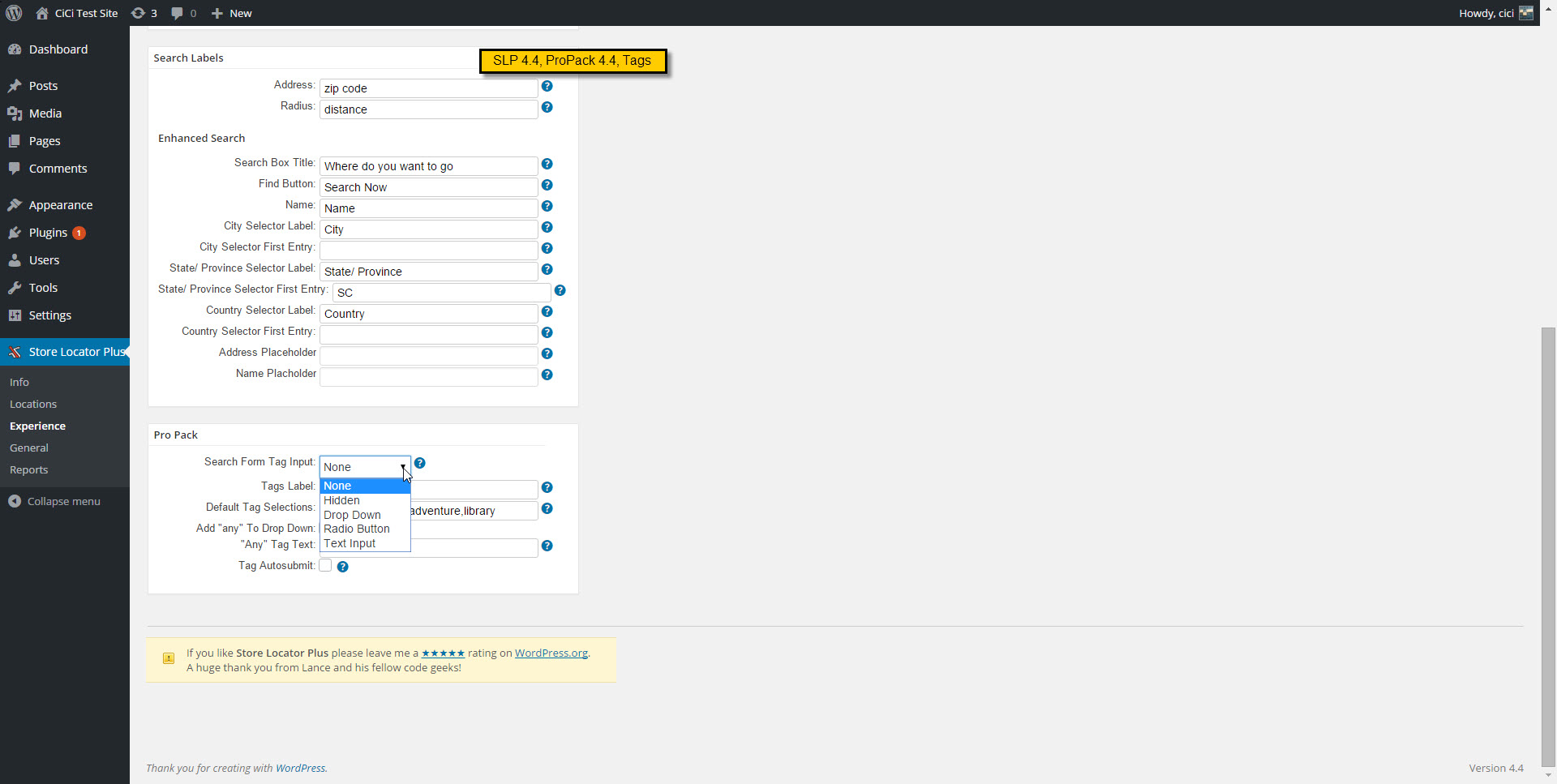This screenshot has height=784, width=1557.
Task: Open comments bubble in the admin bar
Action: (184, 13)
